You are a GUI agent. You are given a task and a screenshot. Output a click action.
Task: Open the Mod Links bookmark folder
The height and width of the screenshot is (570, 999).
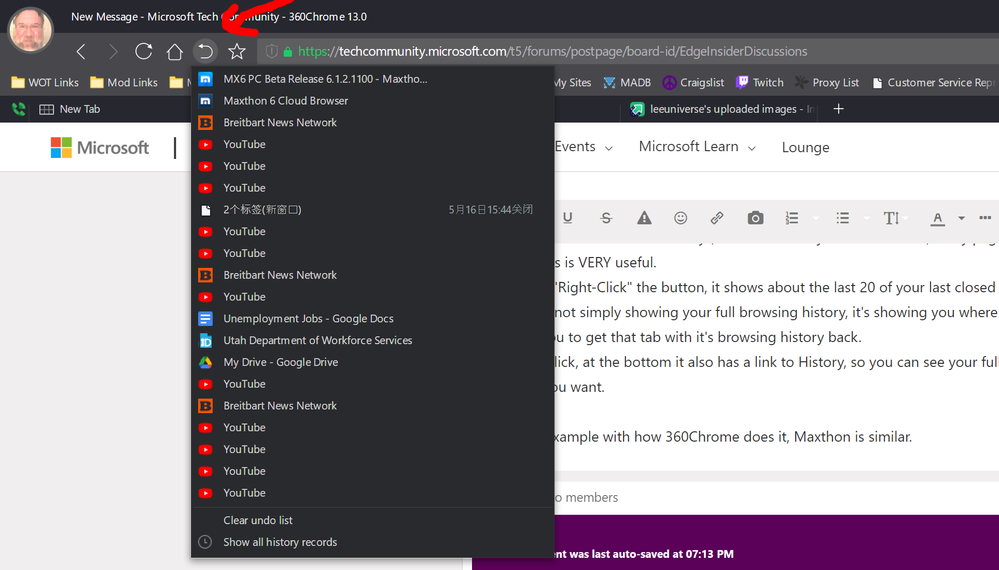pyautogui.click(x=124, y=82)
